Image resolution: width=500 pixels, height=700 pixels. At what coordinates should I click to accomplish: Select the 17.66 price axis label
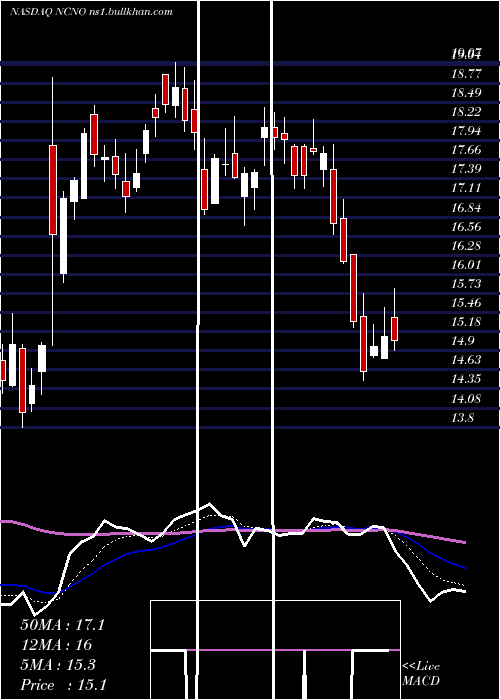pyautogui.click(x=467, y=150)
